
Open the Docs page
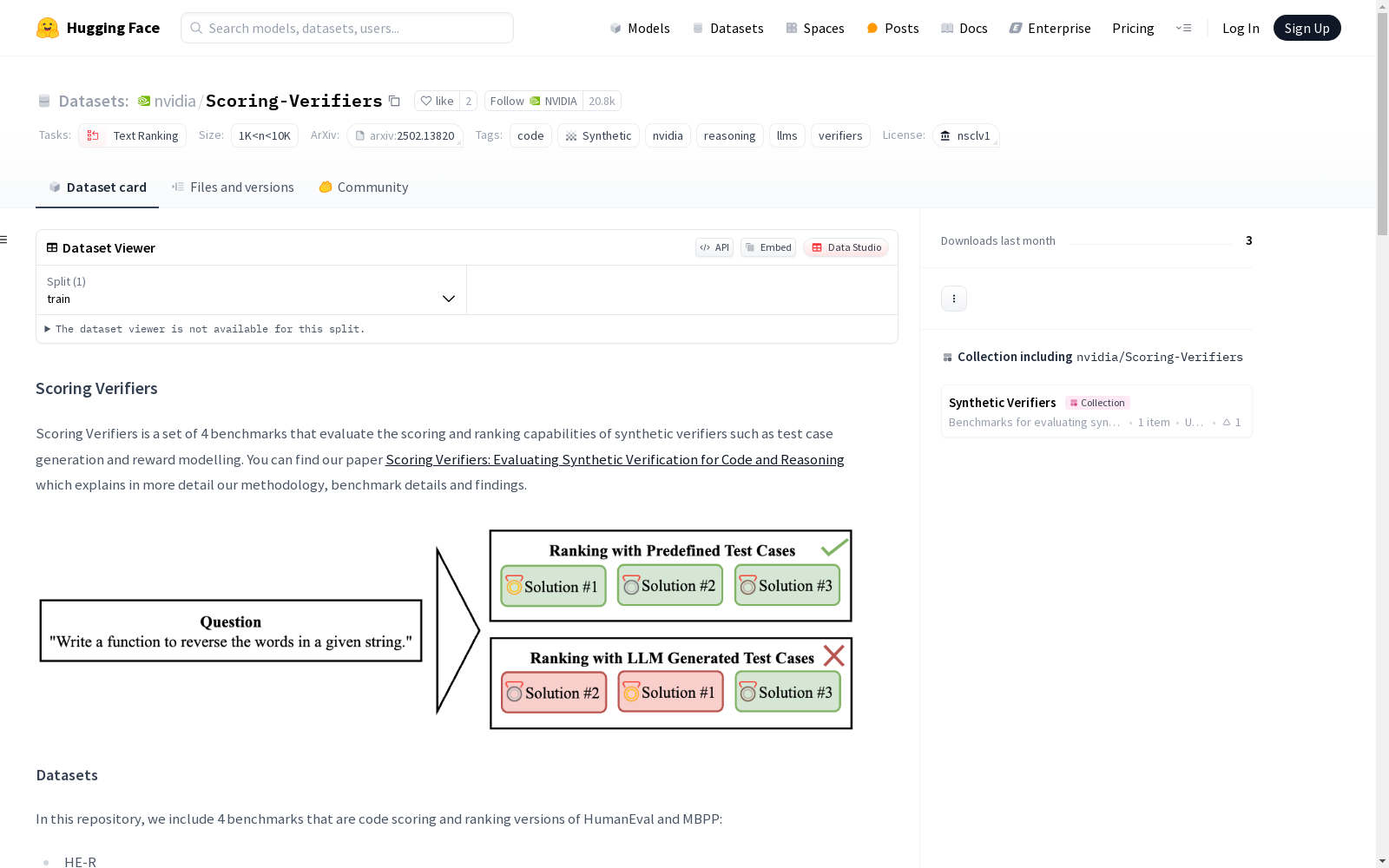click(x=964, y=28)
